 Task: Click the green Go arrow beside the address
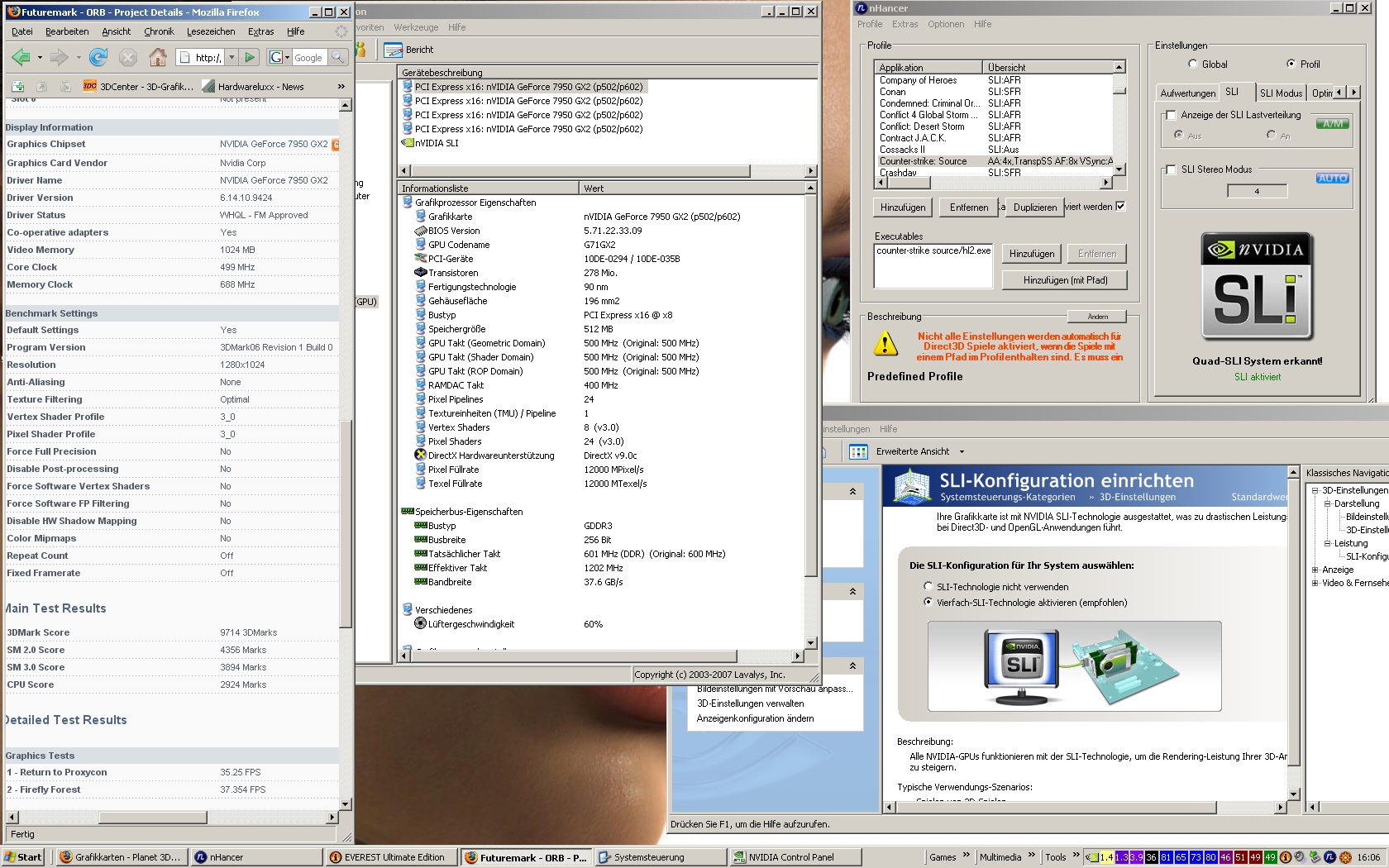[x=251, y=57]
